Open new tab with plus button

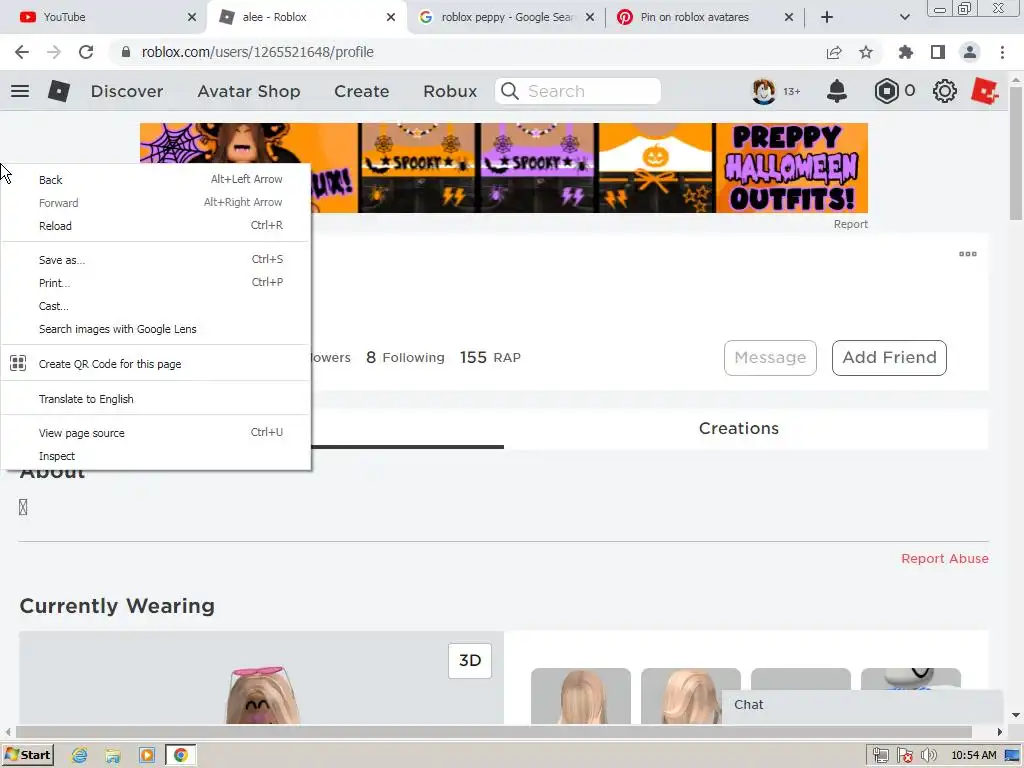[x=827, y=17]
